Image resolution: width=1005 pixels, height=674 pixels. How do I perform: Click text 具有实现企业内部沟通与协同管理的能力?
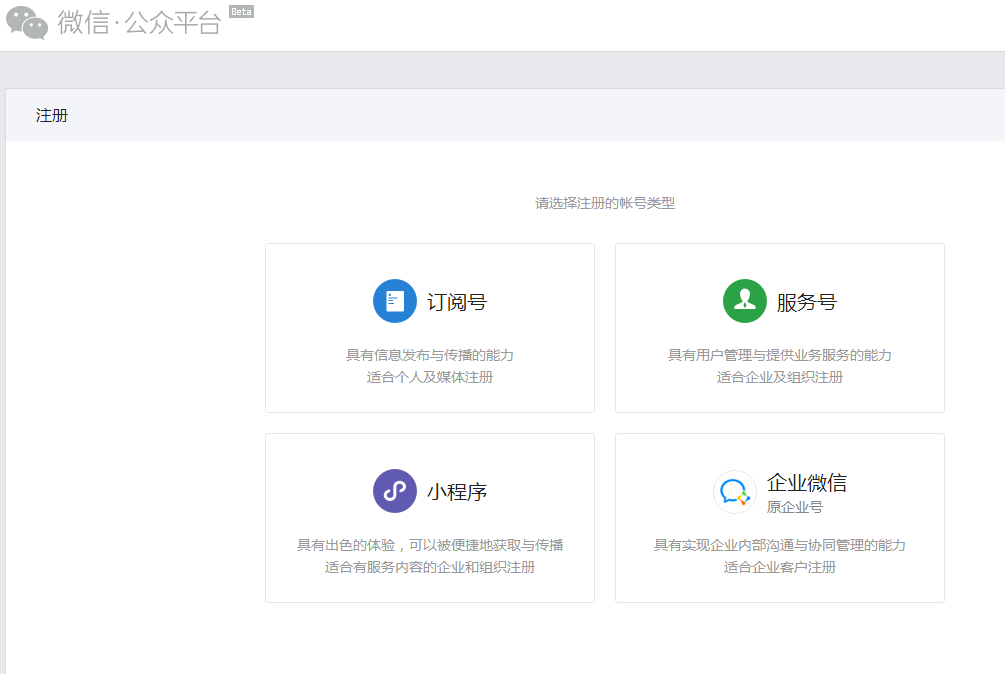[x=780, y=545]
